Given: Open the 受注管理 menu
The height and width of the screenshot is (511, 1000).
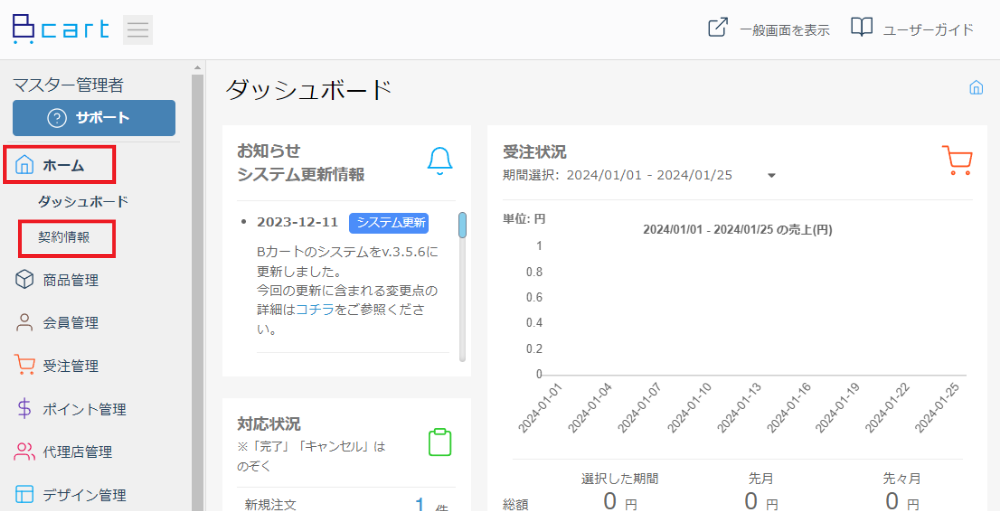Looking at the screenshot, I should [71, 366].
